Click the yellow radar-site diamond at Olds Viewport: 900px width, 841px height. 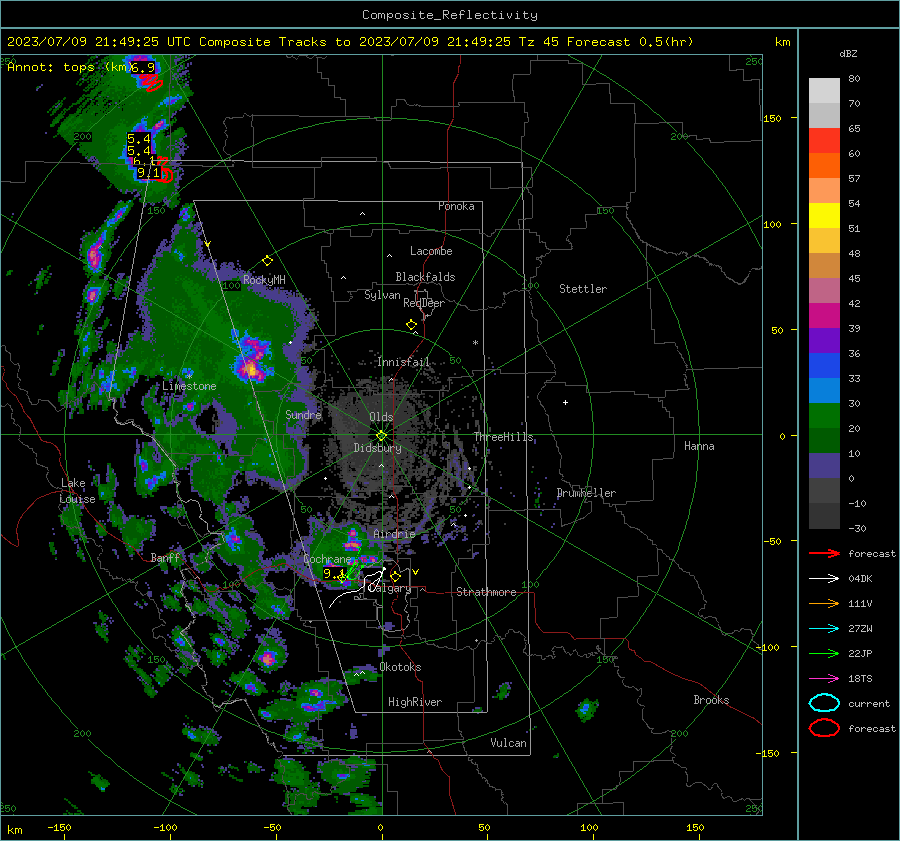click(x=381, y=436)
